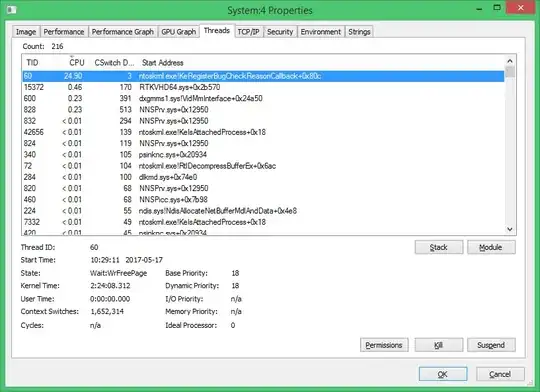Select thread 224 ndis.sys row

point(263,211)
